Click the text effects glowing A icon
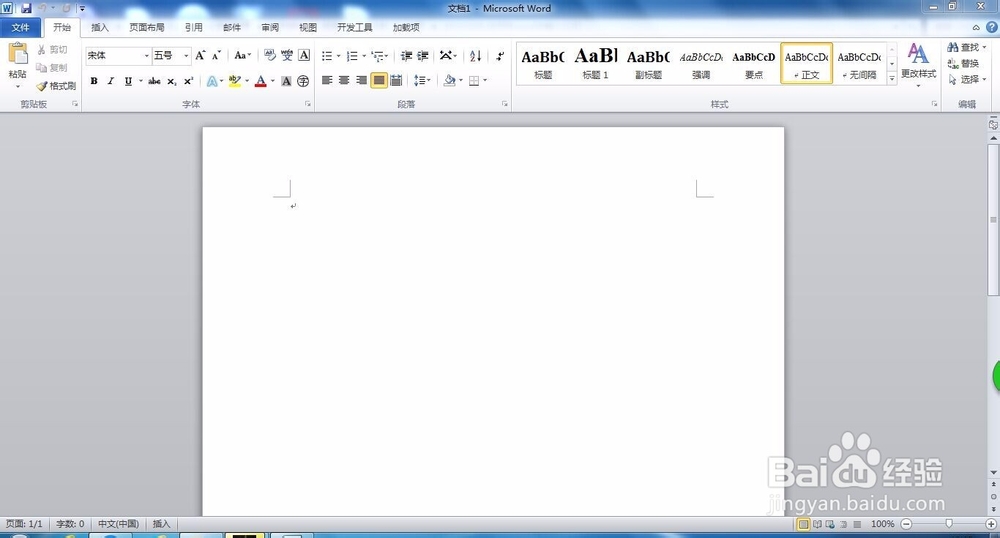Image resolution: width=1000 pixels, height=538 pixels. point(212,81)
